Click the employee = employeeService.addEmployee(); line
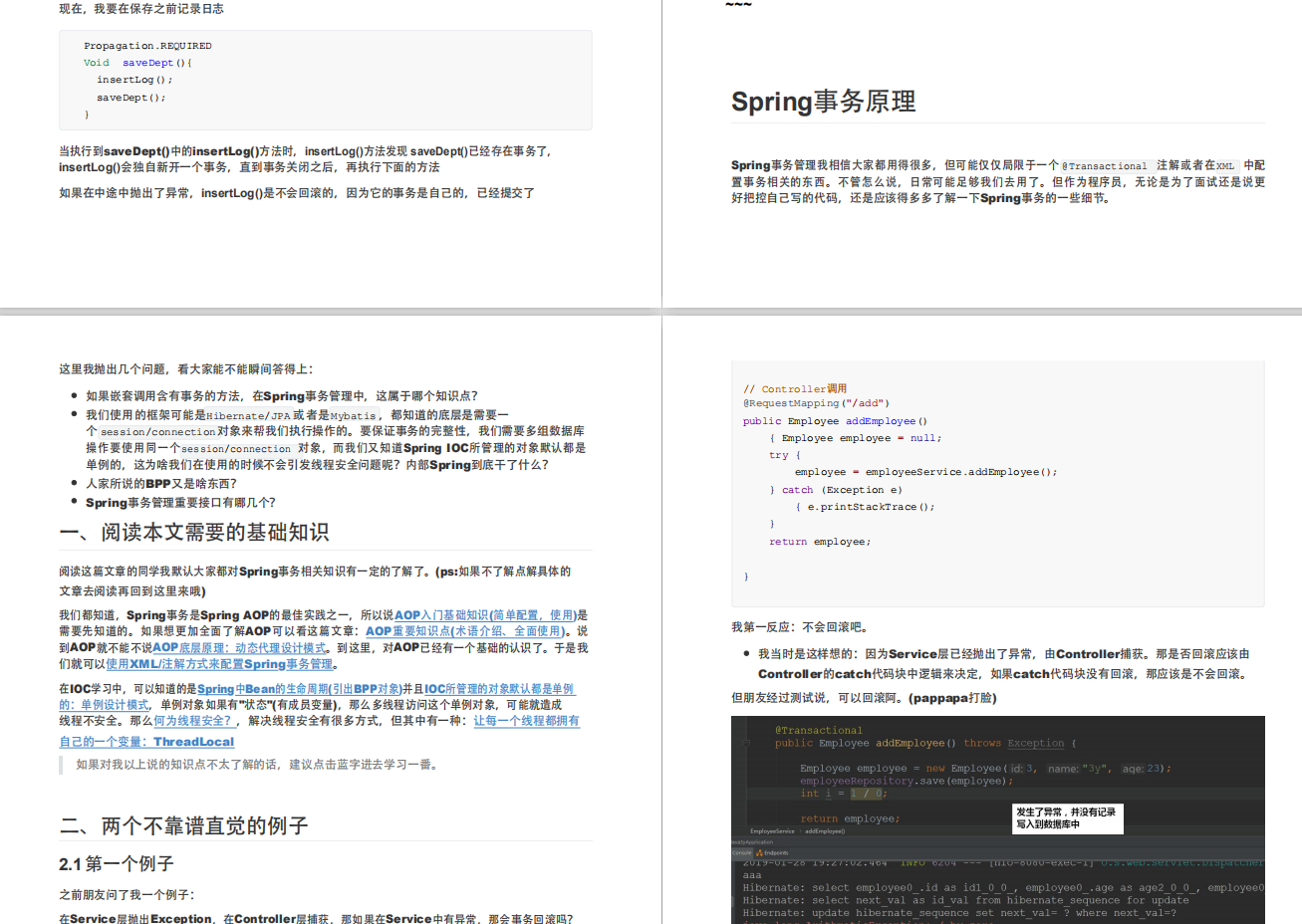The height and width of the screenshot is (924, 1302). pyautogui.click(x=926, y=472)
